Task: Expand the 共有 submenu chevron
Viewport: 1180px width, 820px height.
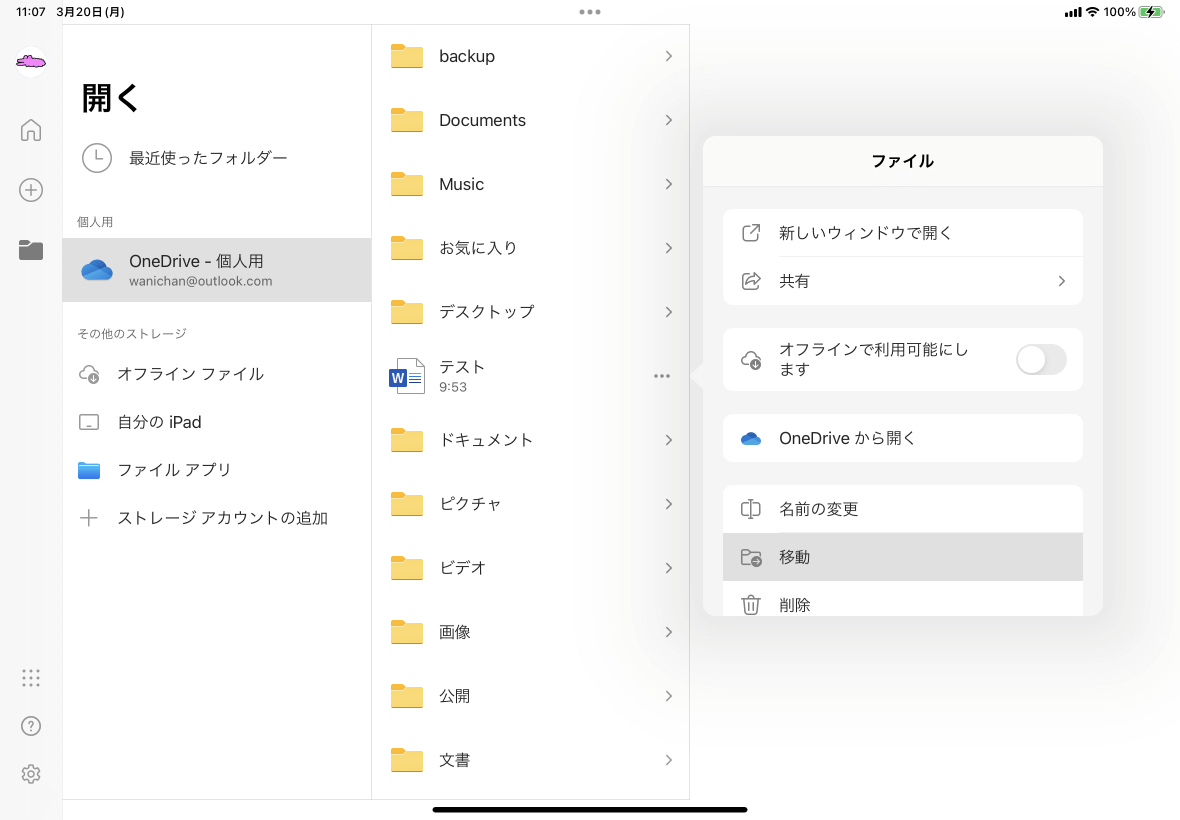Action: [1061, 281]
